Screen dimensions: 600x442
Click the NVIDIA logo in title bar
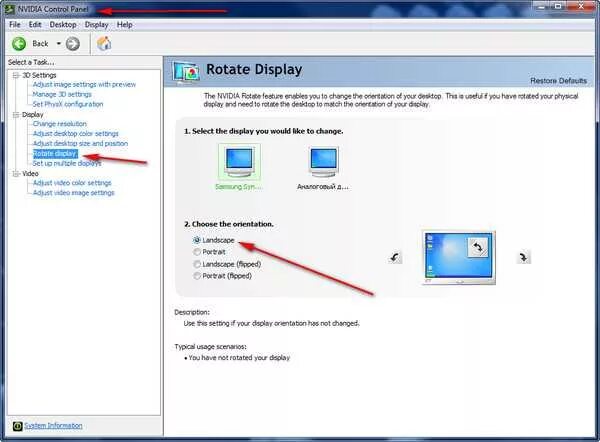pyautogui.click(x=8, y=8)
